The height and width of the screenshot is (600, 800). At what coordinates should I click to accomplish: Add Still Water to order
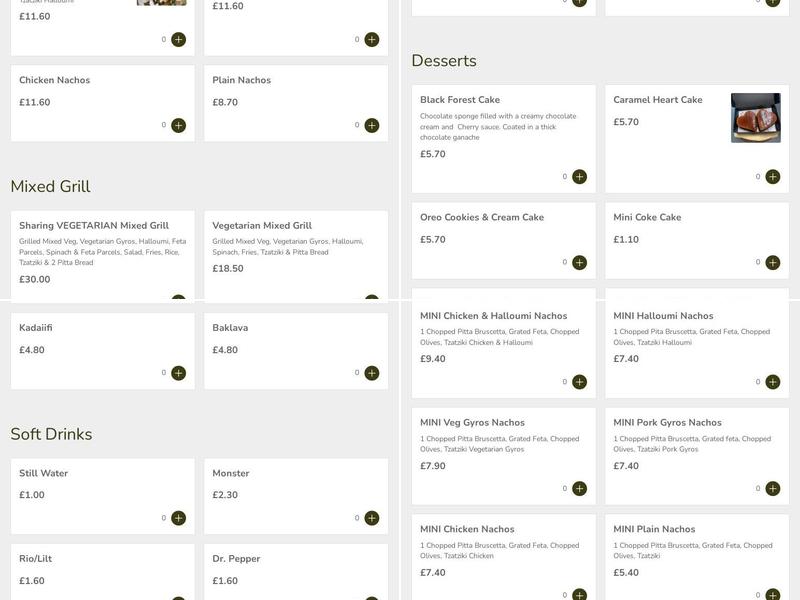tap(178, 518)
